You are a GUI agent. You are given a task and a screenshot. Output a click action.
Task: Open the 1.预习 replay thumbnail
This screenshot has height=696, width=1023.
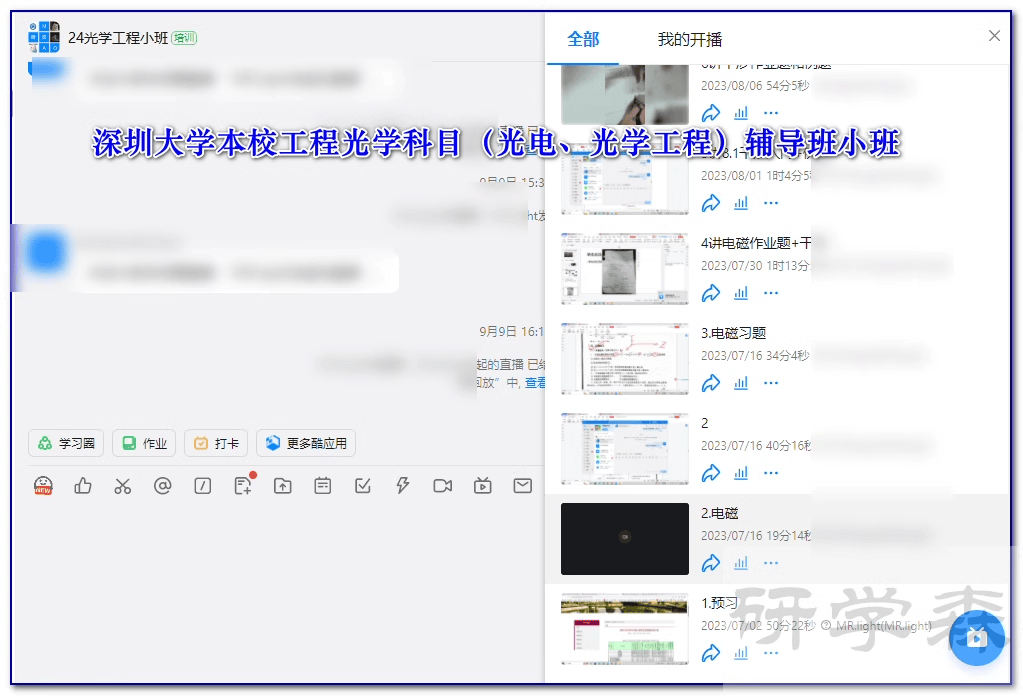[625, 629]
